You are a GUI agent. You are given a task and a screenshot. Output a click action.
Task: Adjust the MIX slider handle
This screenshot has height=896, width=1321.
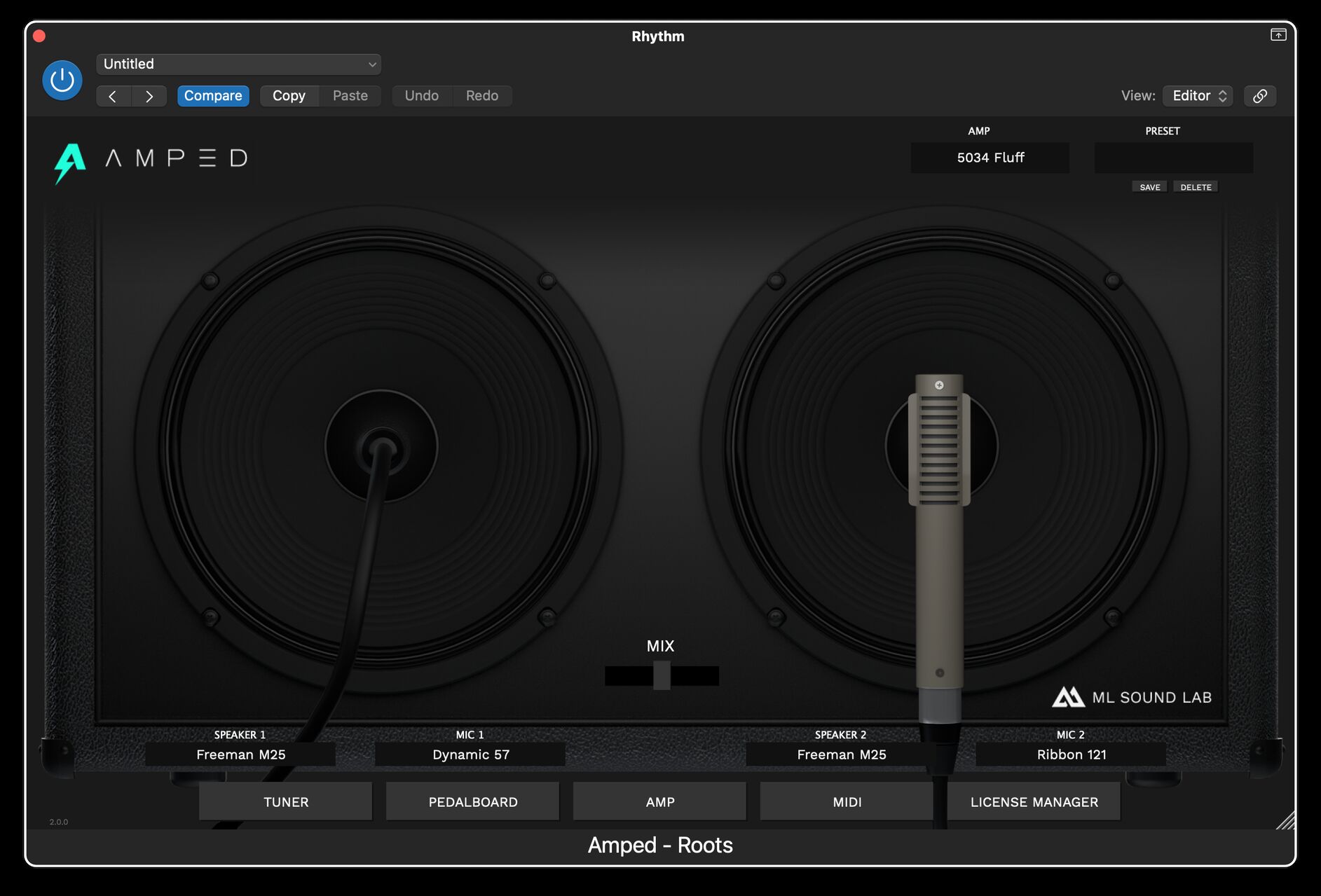click(x=662, y=675)
